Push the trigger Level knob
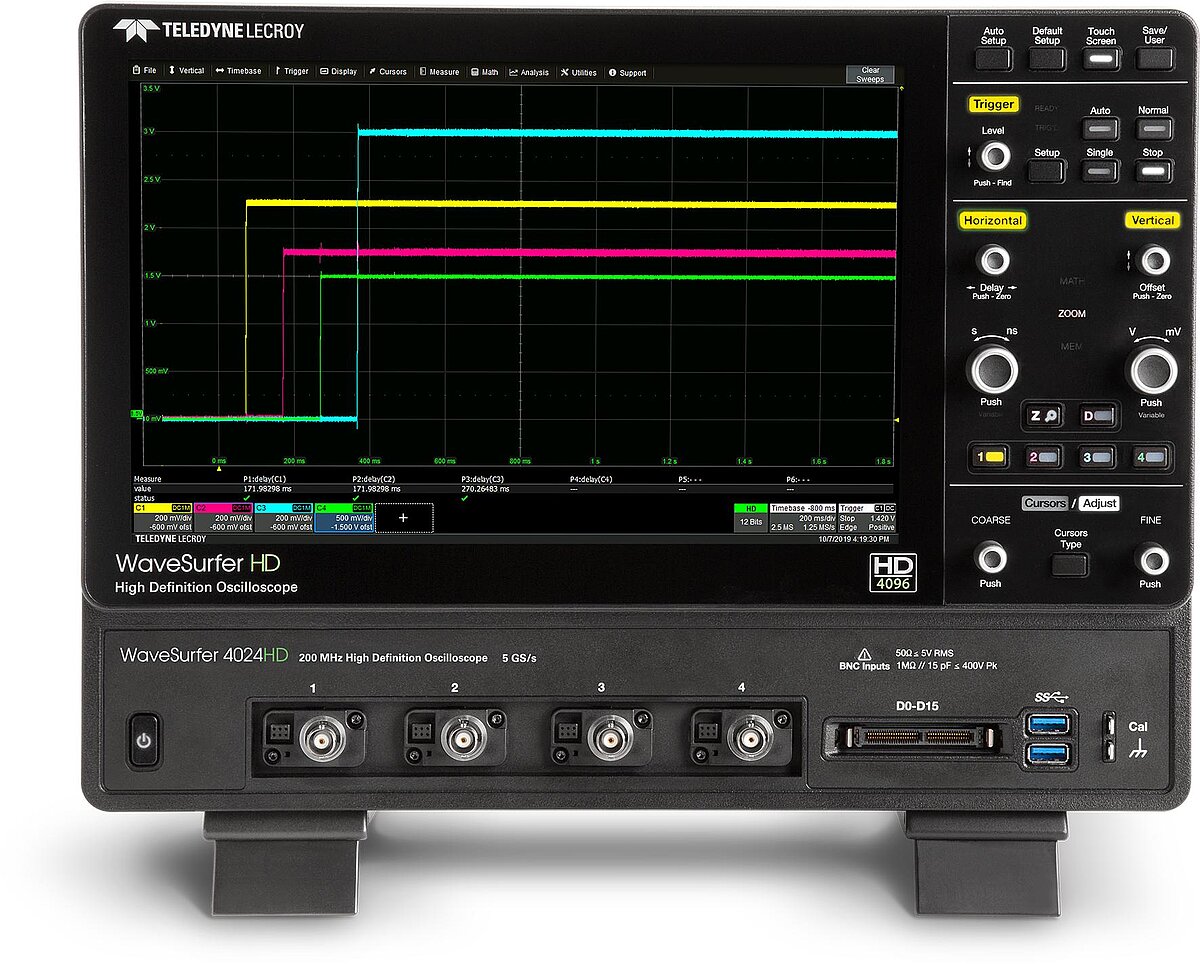Viewport: 1200px width, 964px height. [994, 156]
